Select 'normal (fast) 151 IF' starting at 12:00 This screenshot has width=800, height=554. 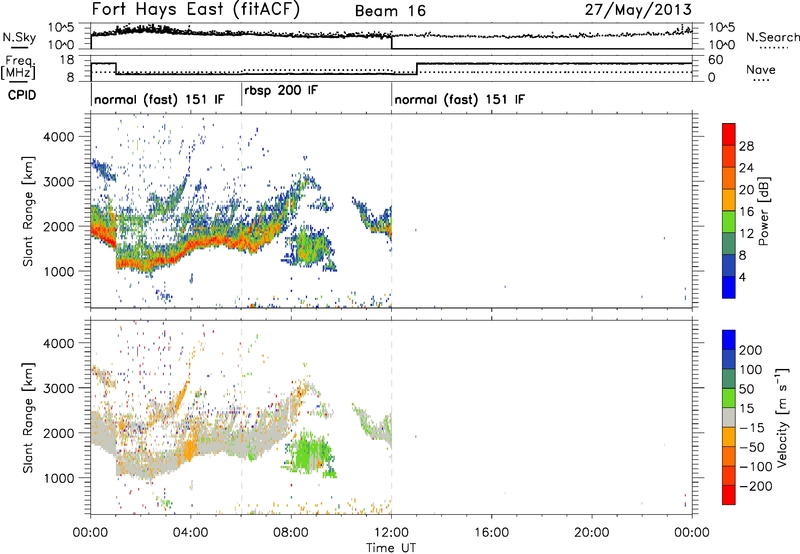click(459, 99)
